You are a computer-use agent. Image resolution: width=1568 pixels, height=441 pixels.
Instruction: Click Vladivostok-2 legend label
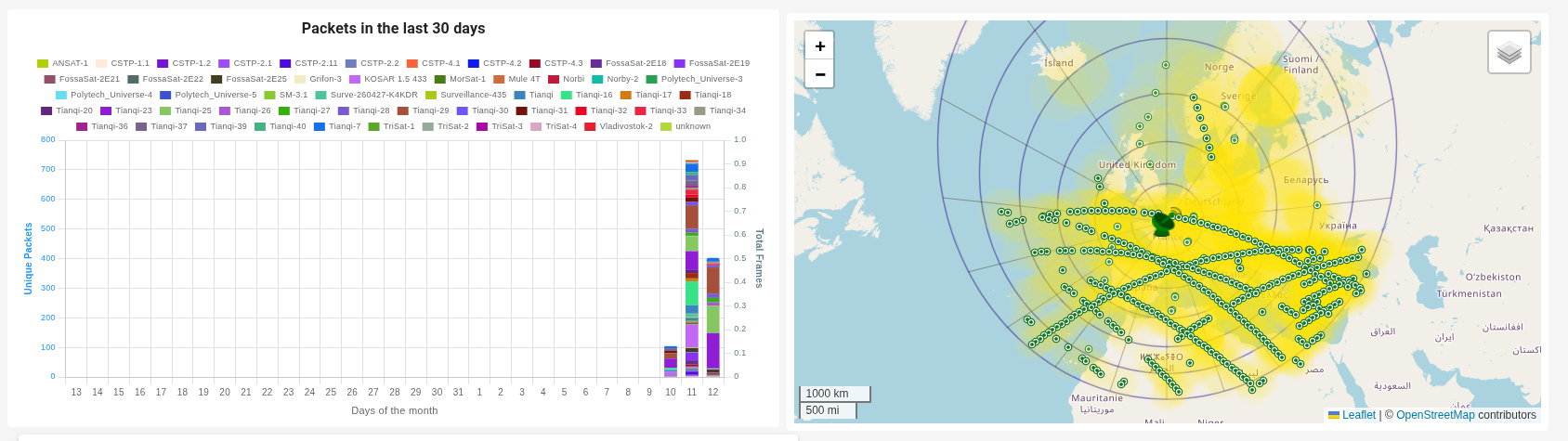[x=626, y=126]
